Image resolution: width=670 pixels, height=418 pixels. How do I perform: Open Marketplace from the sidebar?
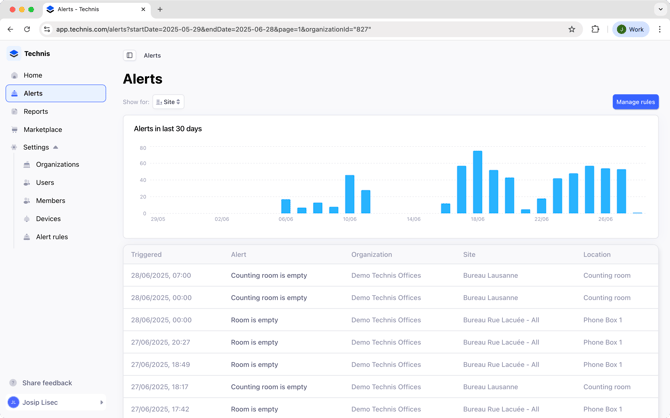click(43, 129)
